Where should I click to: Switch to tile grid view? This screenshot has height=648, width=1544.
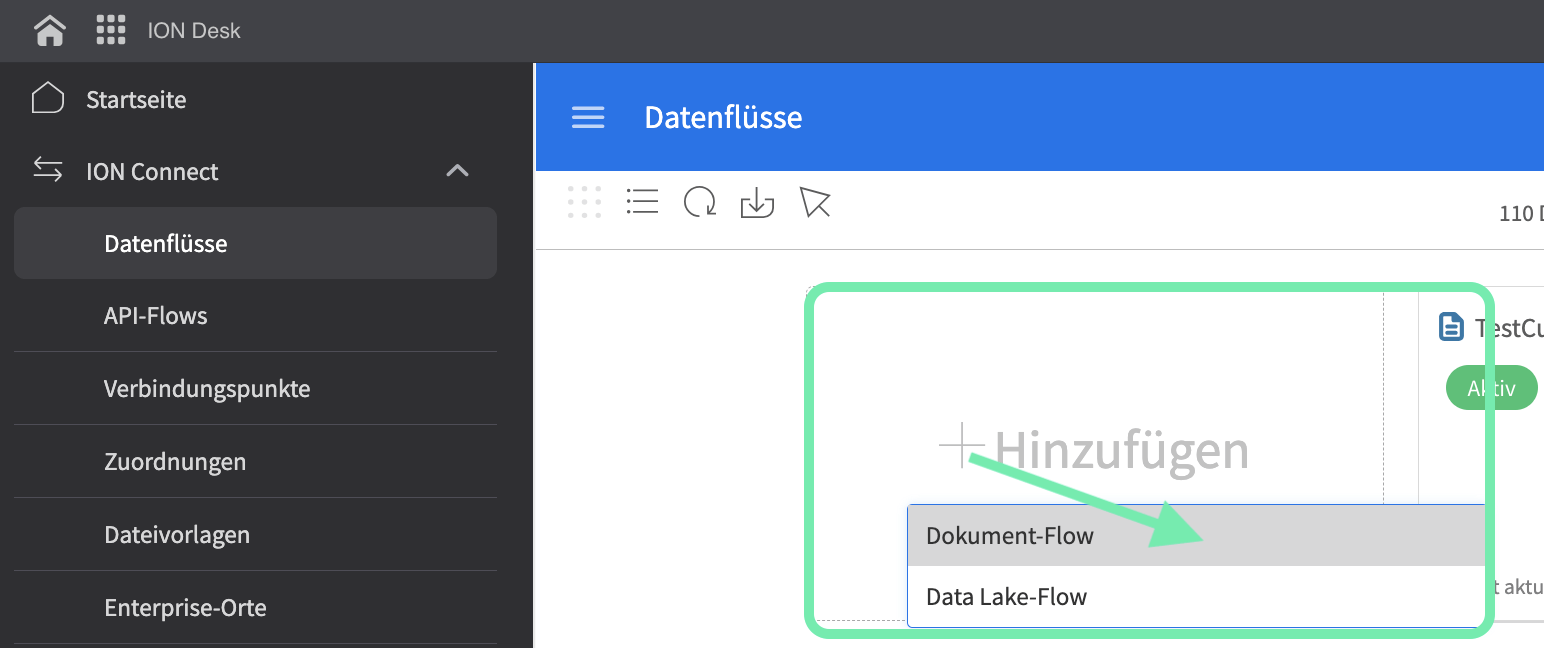[584, 202]
